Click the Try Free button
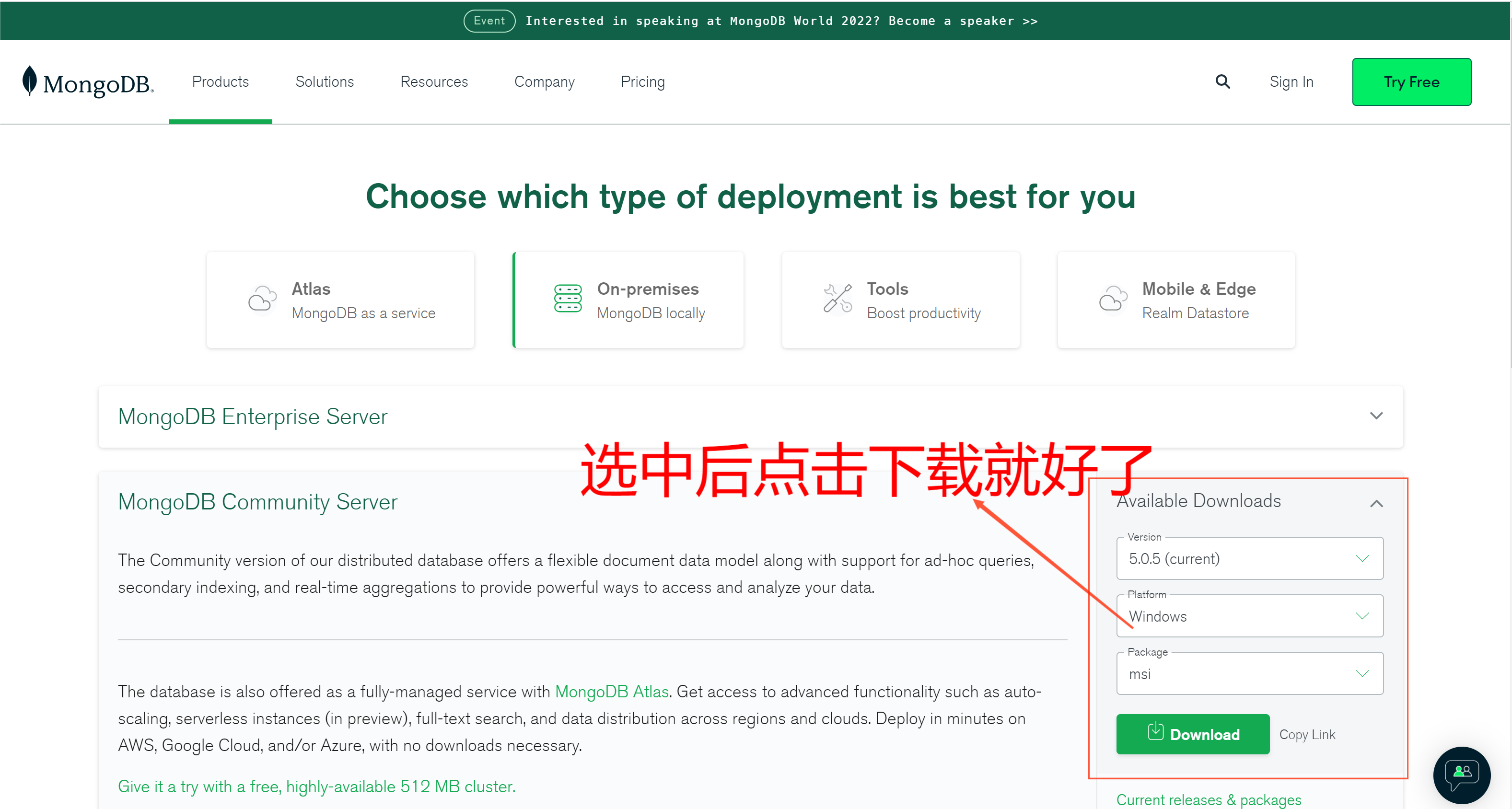The width and height of the screenshot is (1512, 809). click(1412, 81)
